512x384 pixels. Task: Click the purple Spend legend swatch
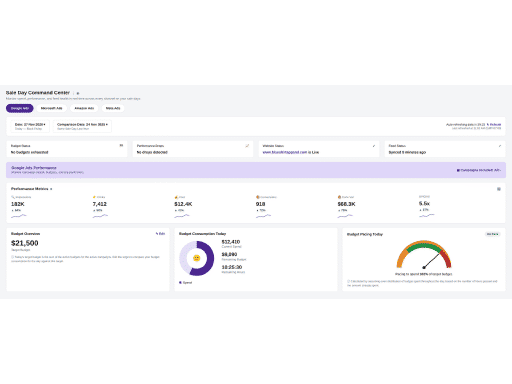[x=180, y=283]
